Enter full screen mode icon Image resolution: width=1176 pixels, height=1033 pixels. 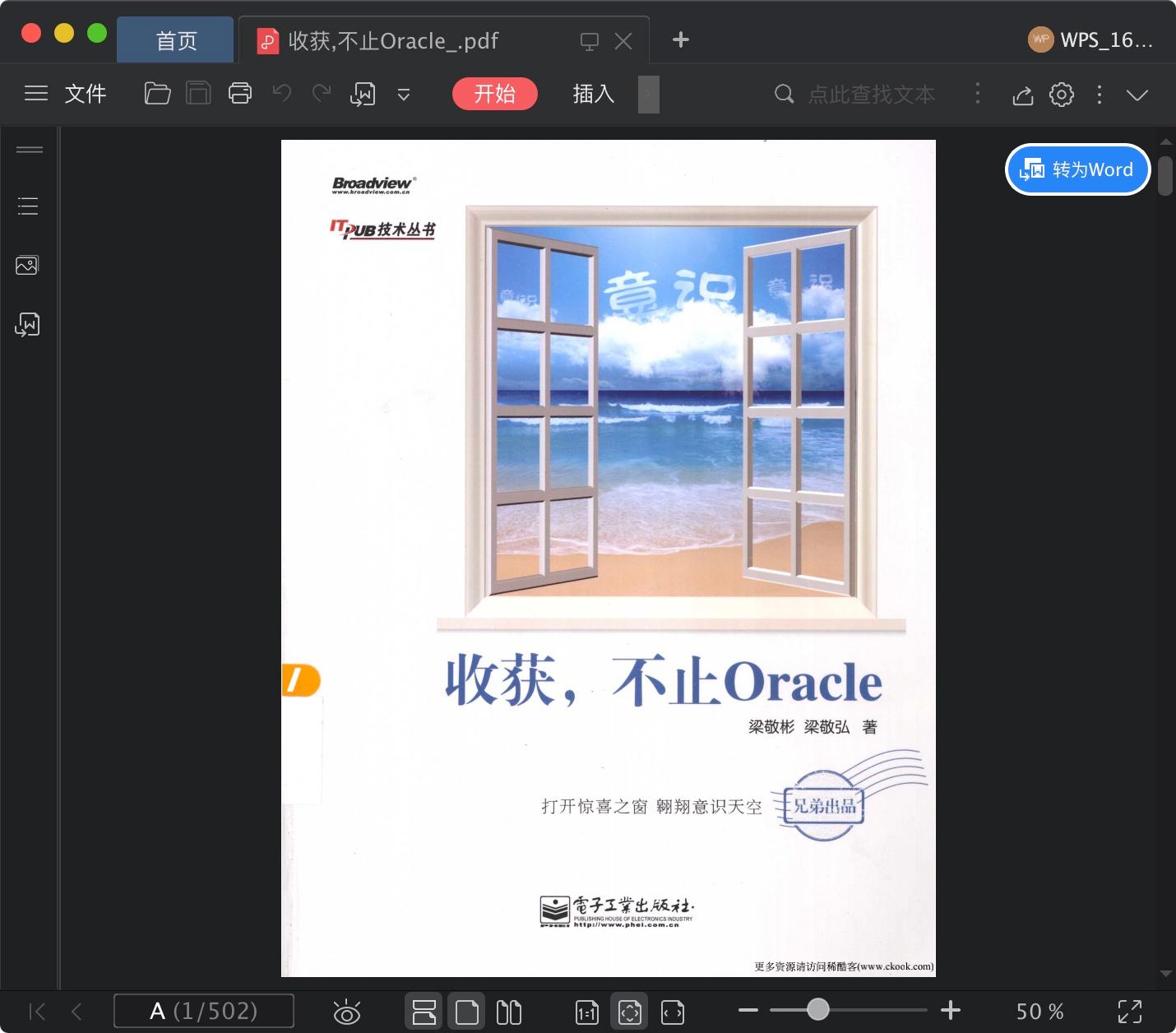(x=1130, y=1012)
